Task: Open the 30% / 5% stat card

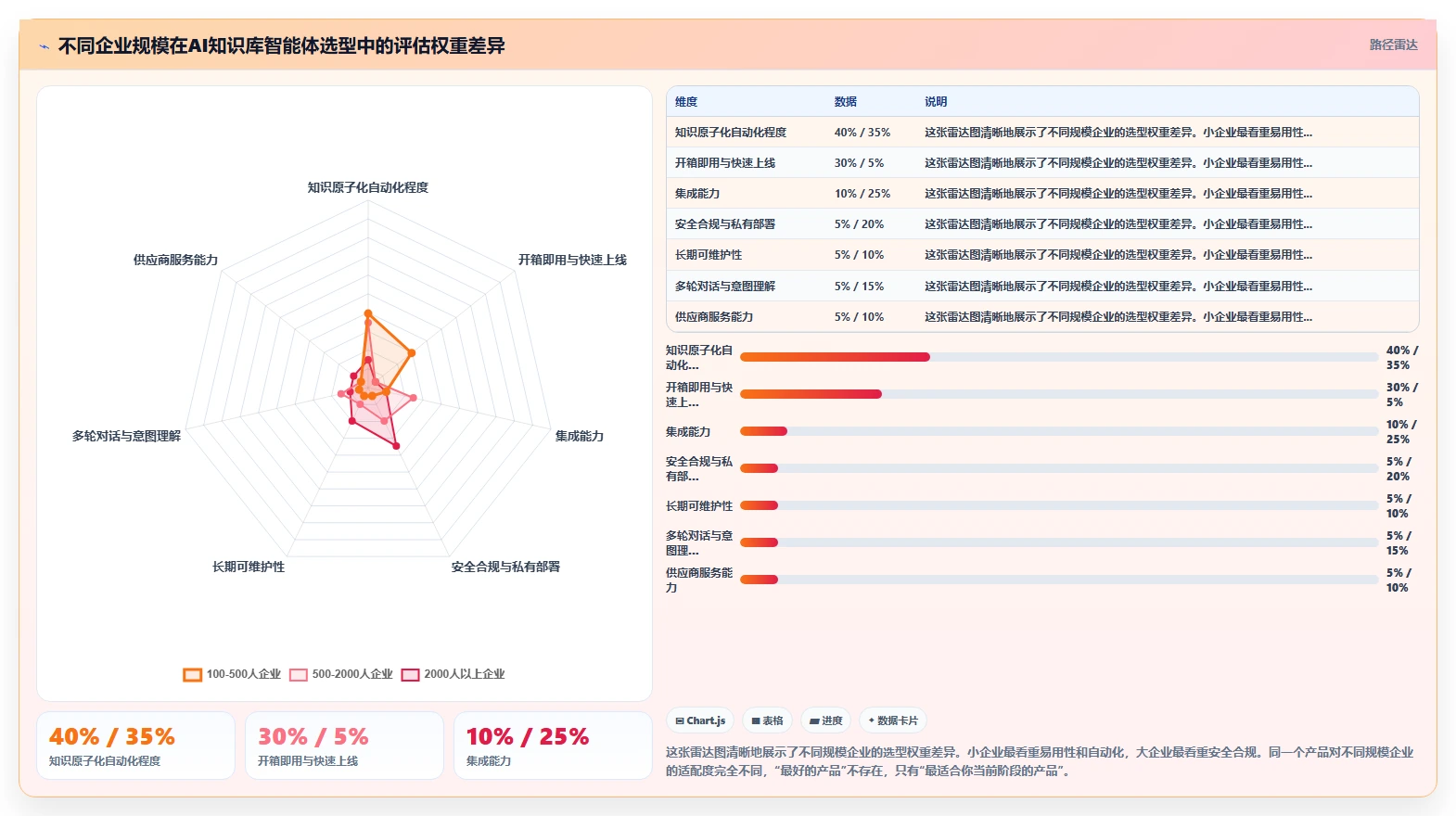Action: (344, 746)
